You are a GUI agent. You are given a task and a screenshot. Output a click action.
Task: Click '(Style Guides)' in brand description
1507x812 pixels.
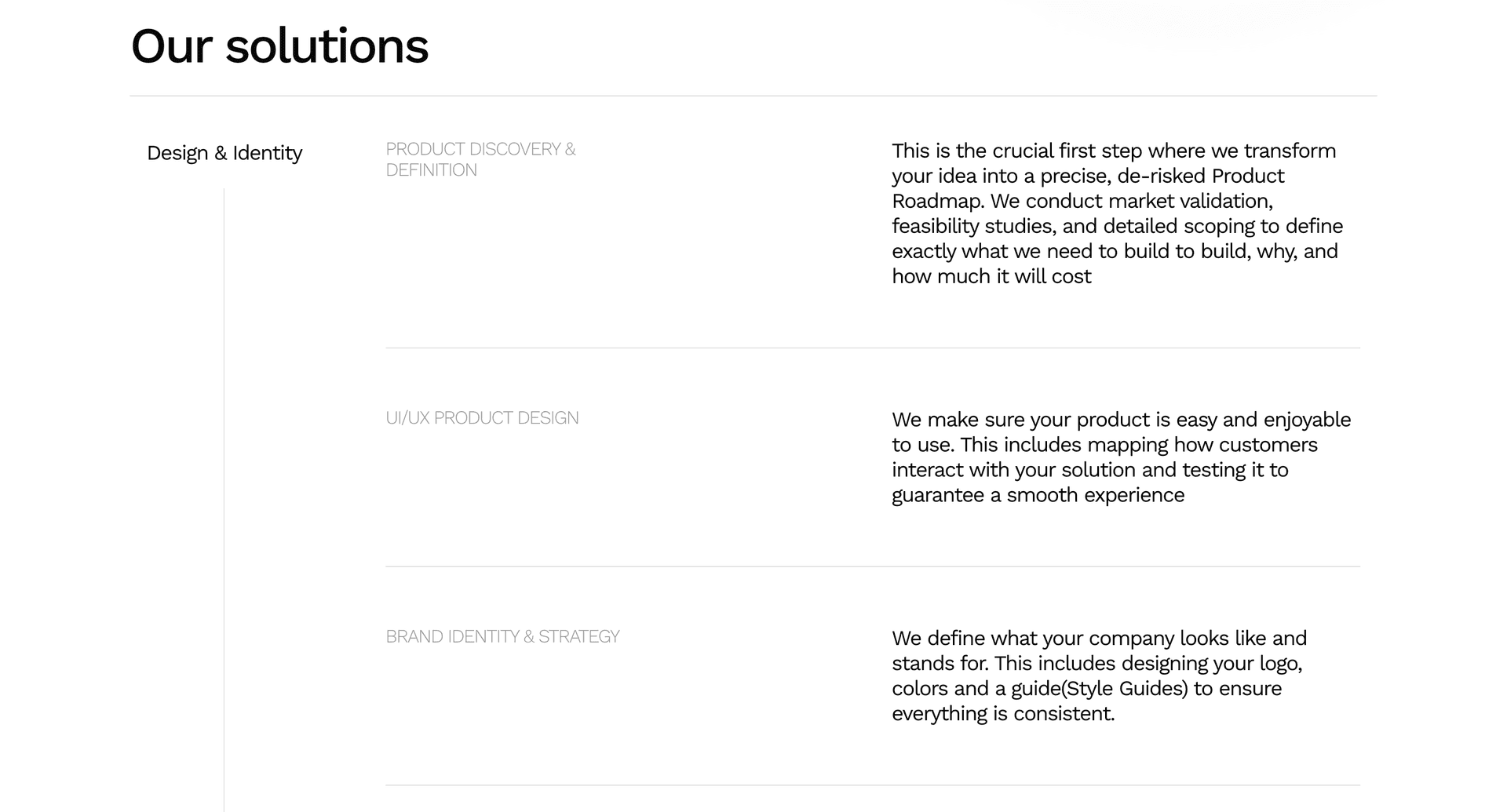(x=1125, y=689)
